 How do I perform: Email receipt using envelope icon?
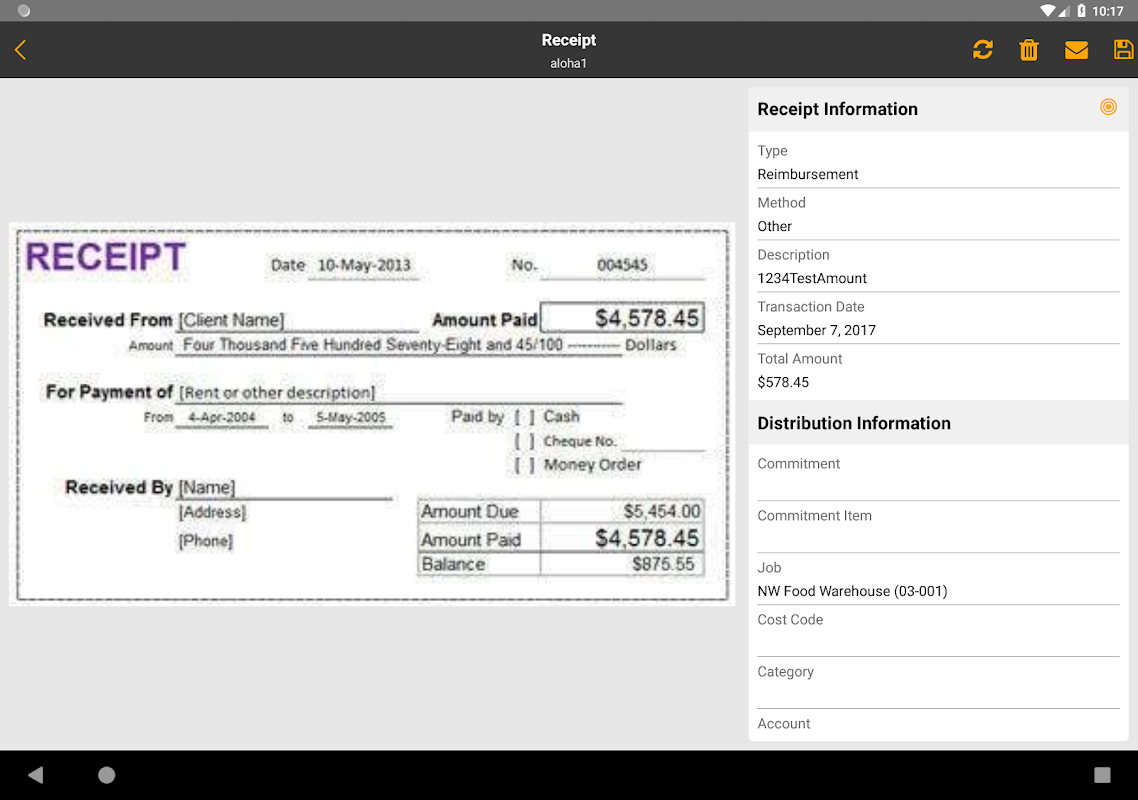tap(1076, 50)
